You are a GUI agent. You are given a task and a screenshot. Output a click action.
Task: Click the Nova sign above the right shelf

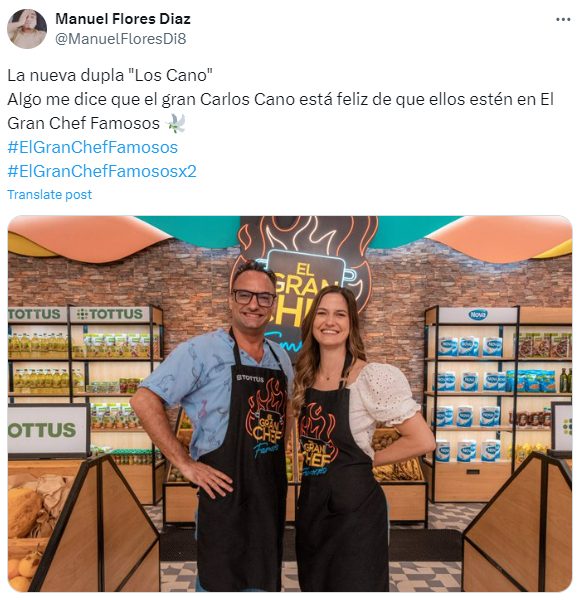pos(478,315)
